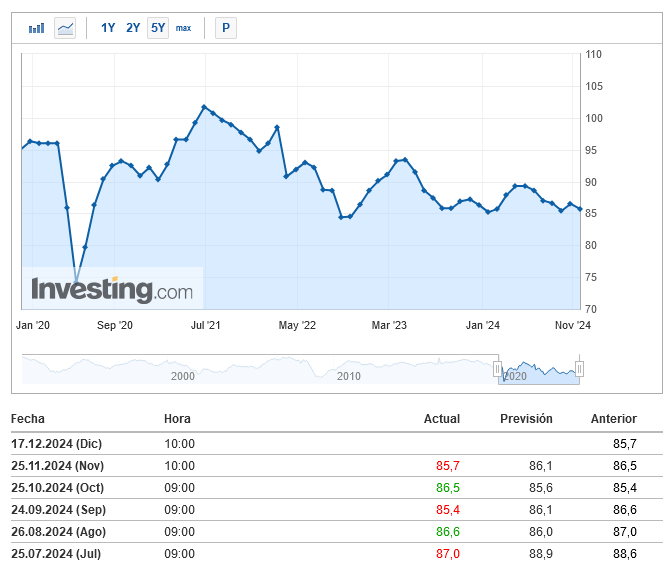Screen dimensions: 670x570
Task: Select the 5Y time range
Action: [x=158, y=28]
